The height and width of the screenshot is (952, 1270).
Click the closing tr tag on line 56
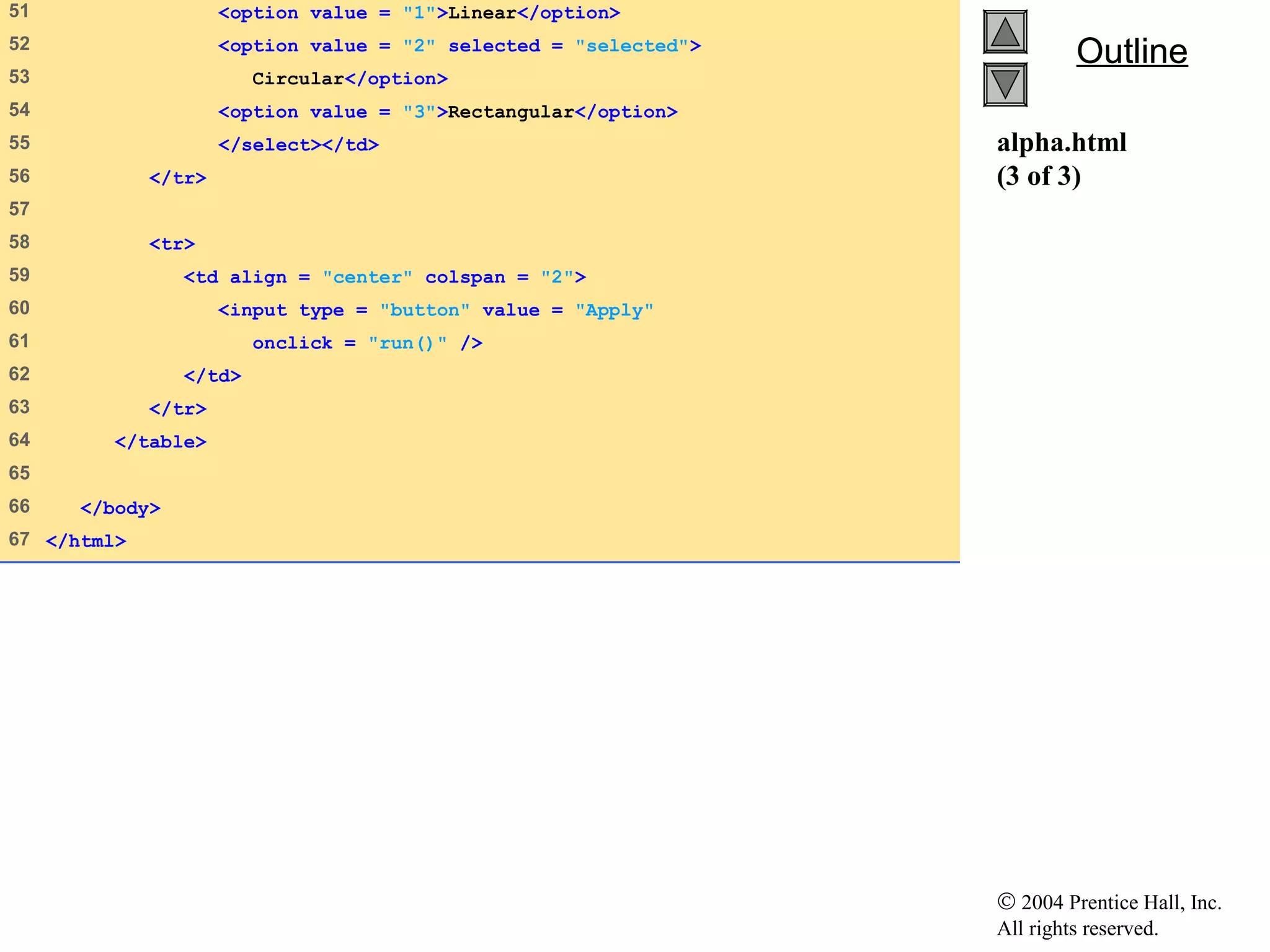tap(177, 178)
